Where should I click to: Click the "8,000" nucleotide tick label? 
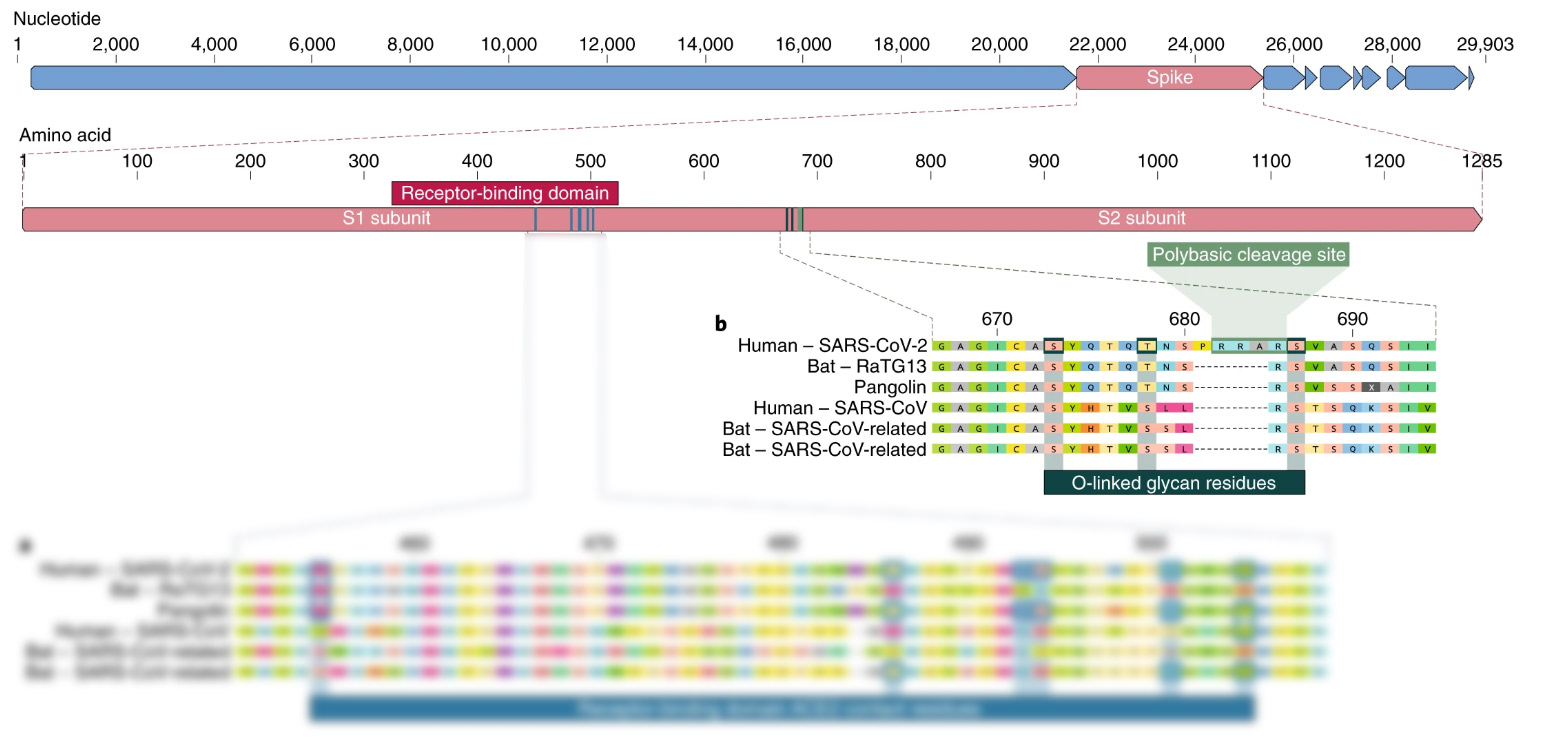(410, 44)
